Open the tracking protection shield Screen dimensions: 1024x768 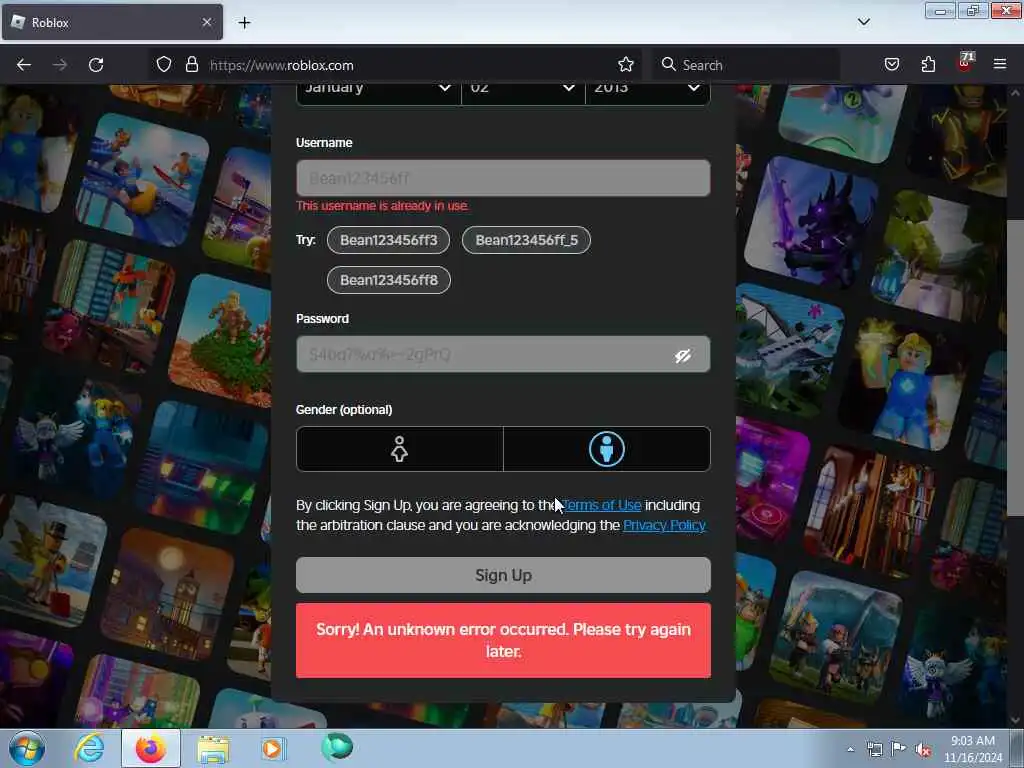click(x=164, y=65)
